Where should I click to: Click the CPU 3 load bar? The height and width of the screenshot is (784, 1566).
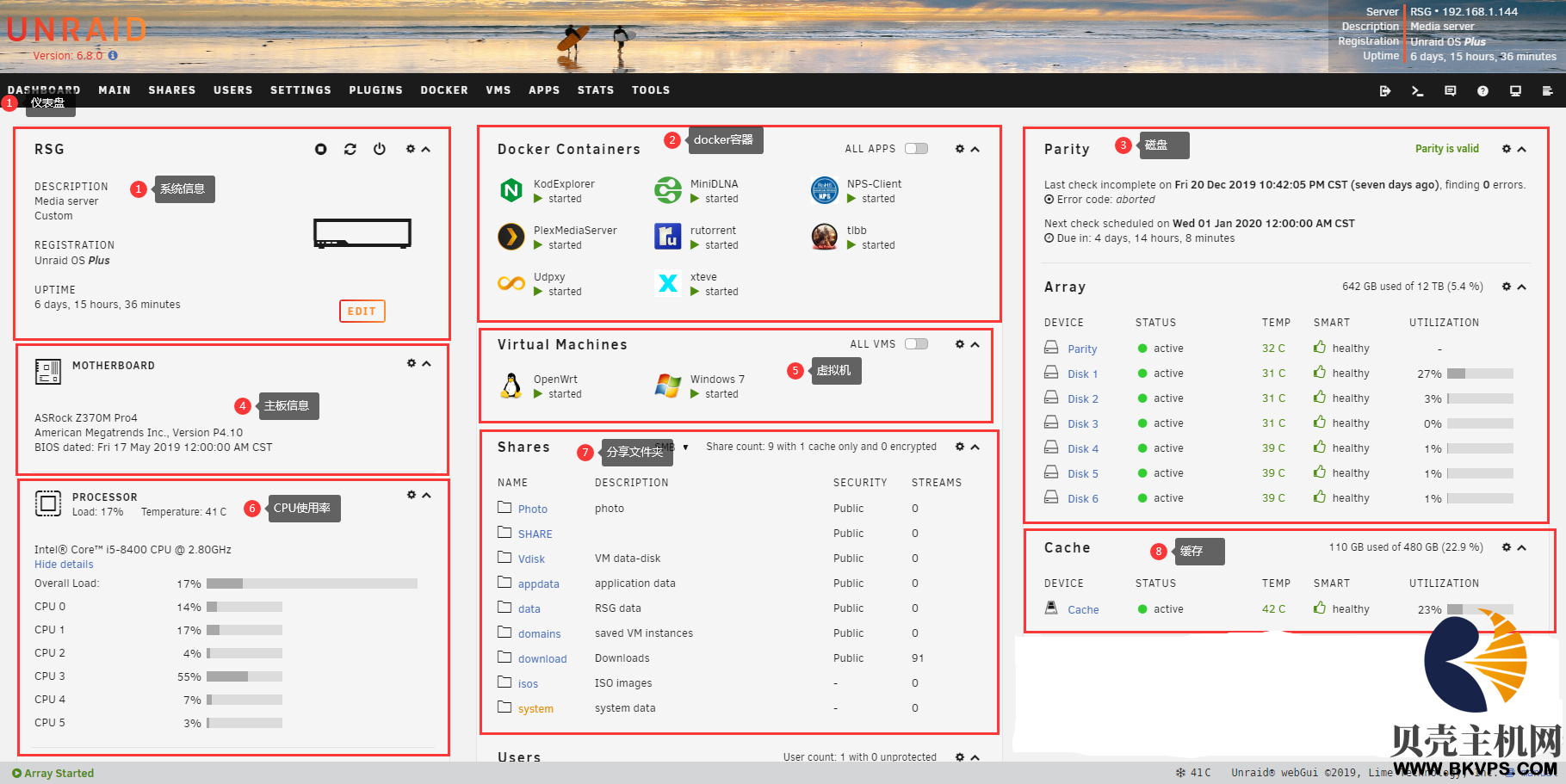[244, 676]
